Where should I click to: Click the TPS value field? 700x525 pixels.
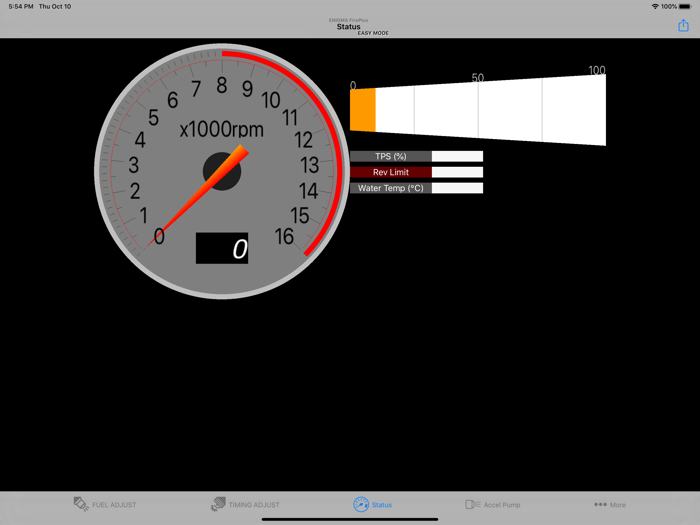[x=457, y=157]
